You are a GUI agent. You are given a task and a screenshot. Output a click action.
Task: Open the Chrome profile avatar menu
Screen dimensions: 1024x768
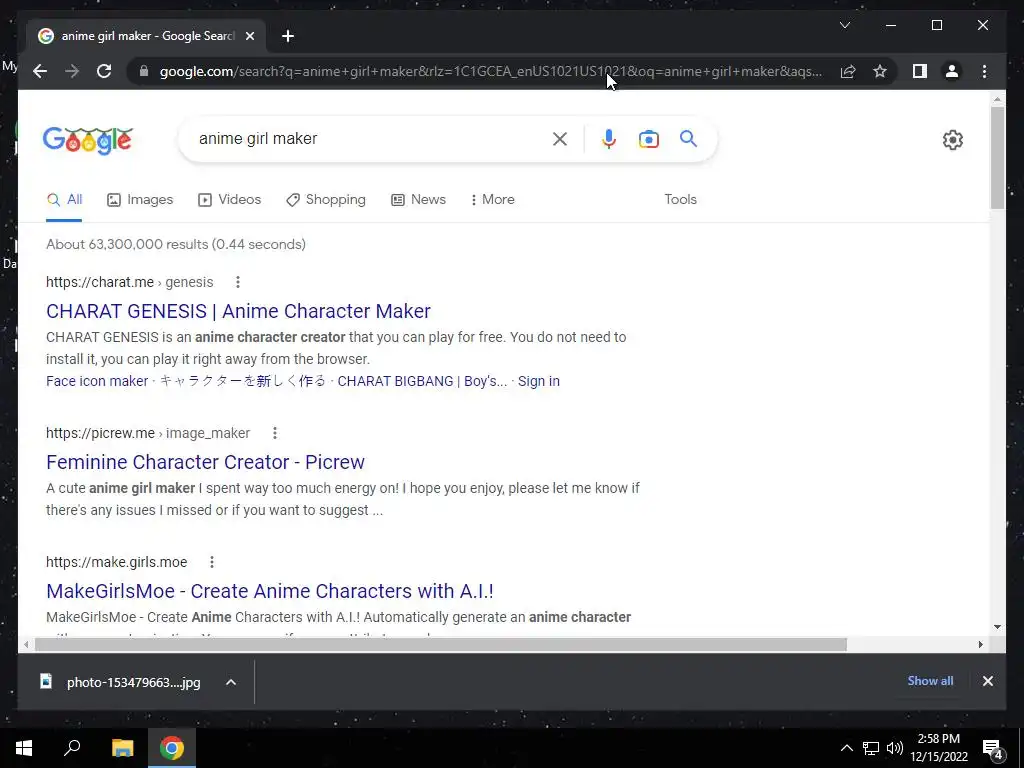coord(952,71)
